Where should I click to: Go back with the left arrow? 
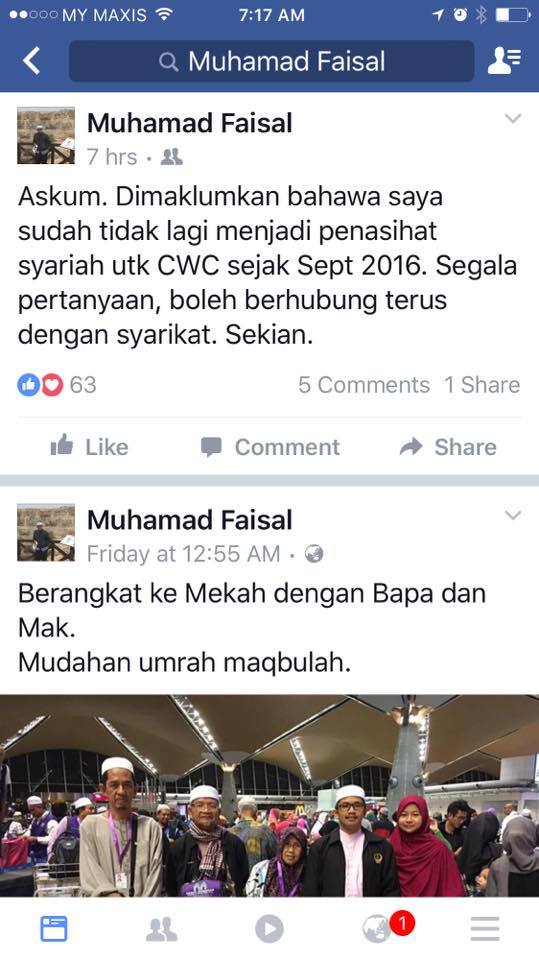point(31,61)
